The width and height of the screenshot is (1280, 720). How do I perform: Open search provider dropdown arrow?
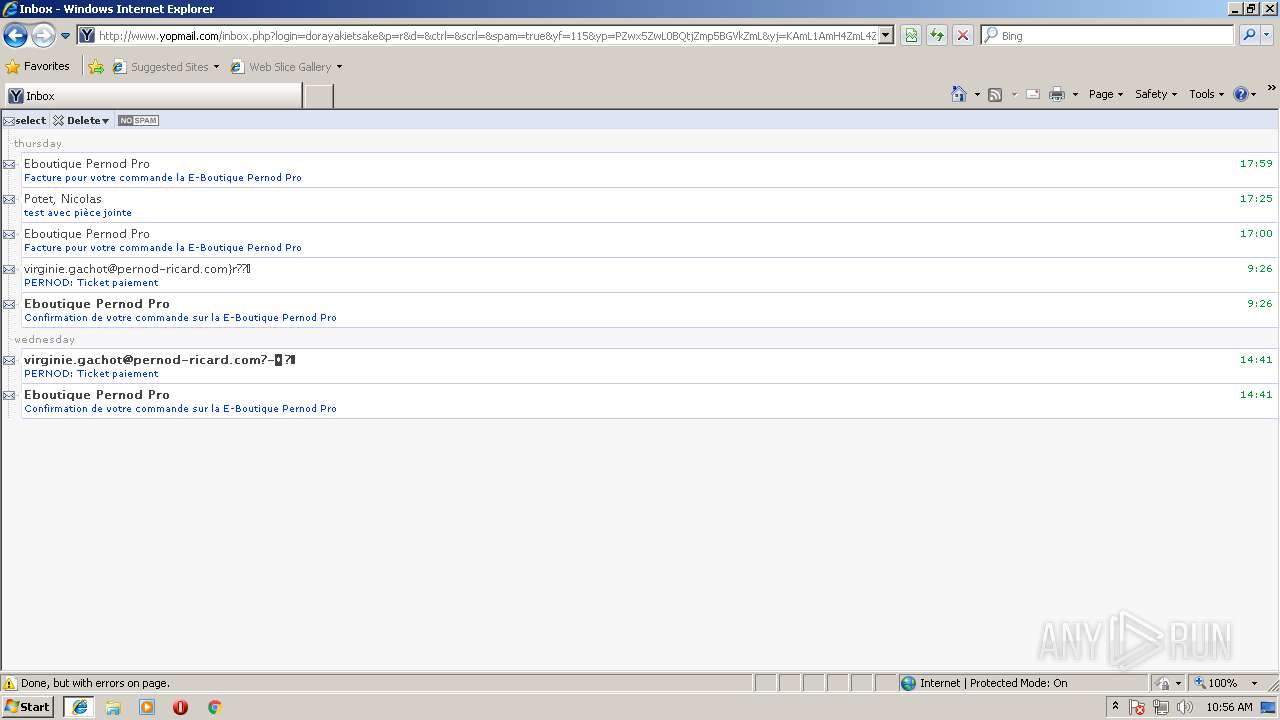(1266, 36)
